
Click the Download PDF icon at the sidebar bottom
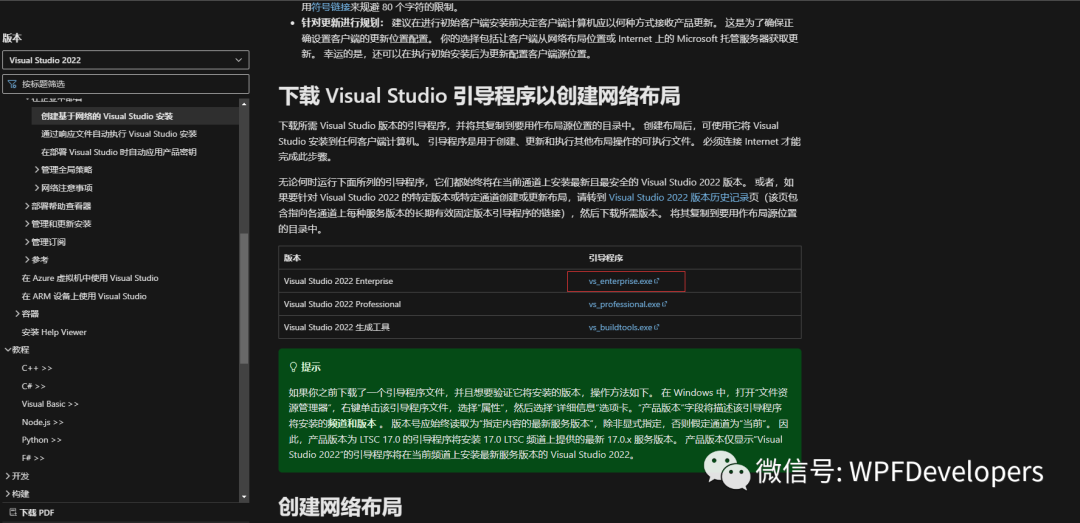click(x=12, y=512)
